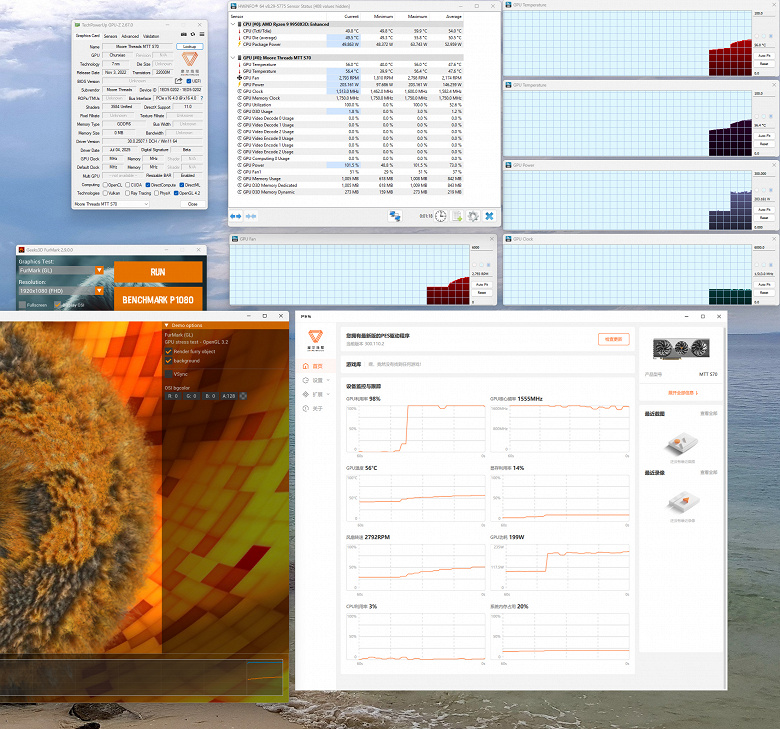Click the extensions icon in Moore Threads sidebar
The image size is (780, 729).
[x=305, y=394]
